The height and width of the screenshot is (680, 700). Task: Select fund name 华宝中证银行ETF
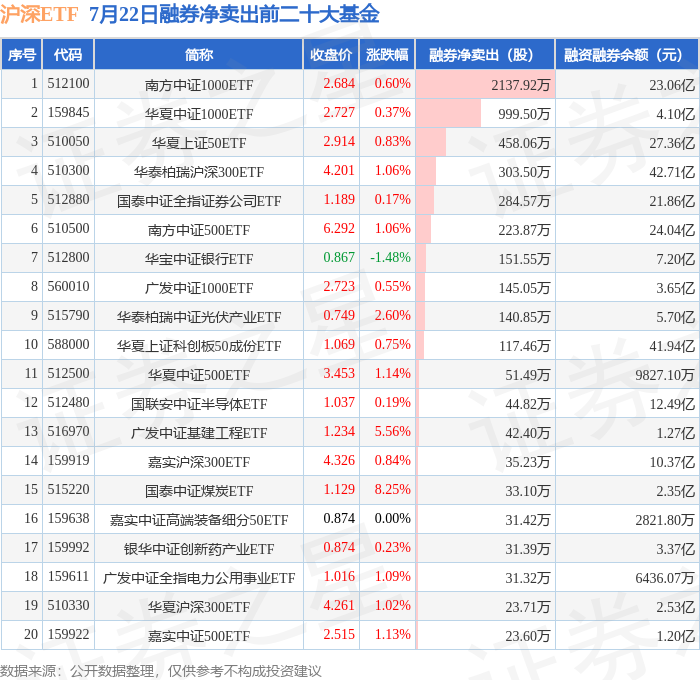[199, 259]
